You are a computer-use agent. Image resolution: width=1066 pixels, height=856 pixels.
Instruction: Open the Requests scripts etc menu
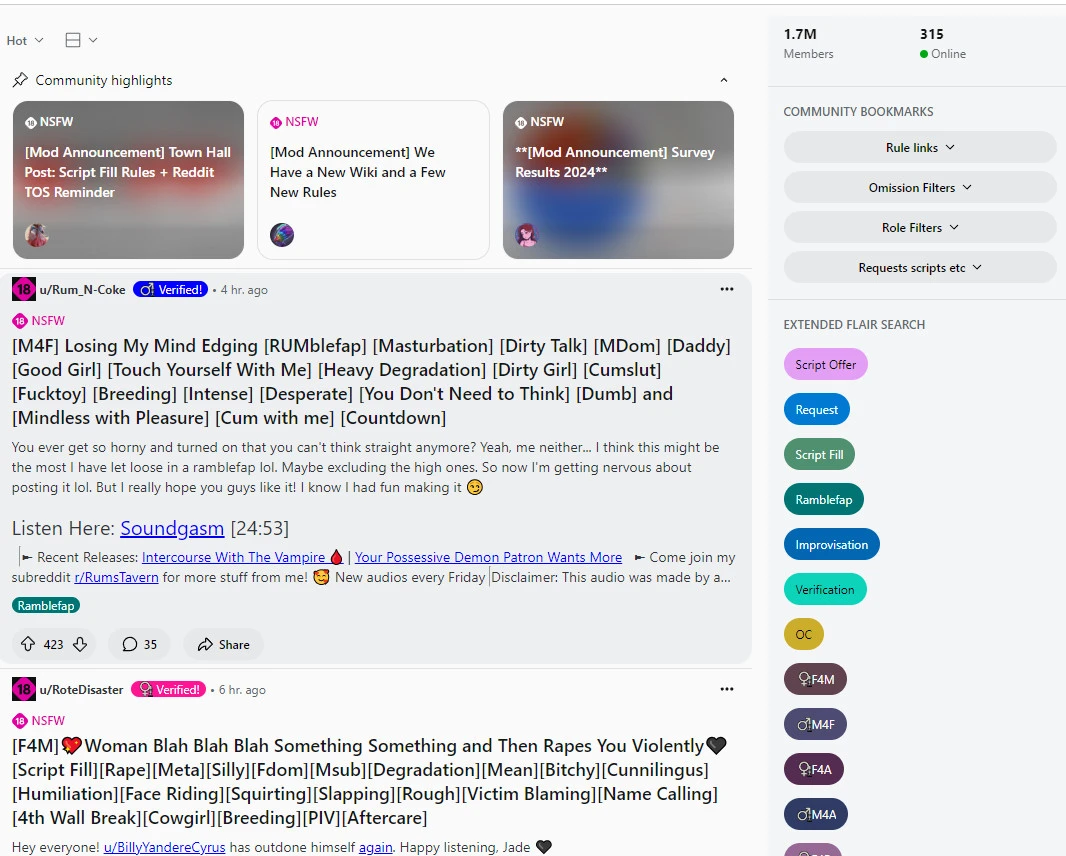click(x=919, y=268)
